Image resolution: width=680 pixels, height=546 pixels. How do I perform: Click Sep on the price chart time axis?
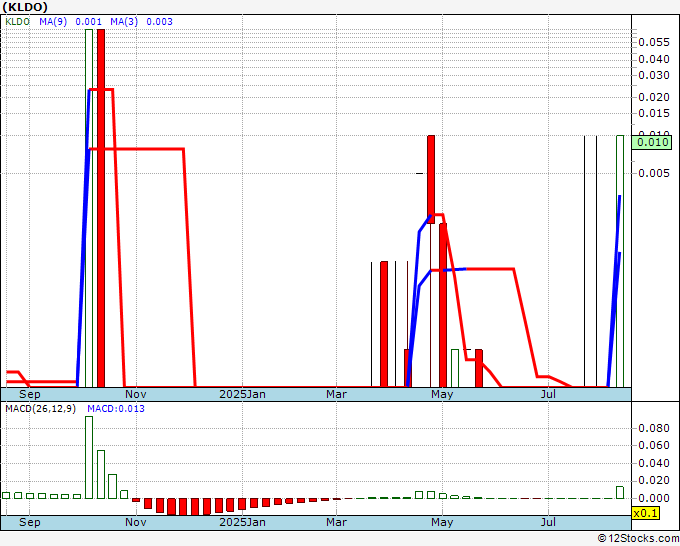(x=29, y=394)
